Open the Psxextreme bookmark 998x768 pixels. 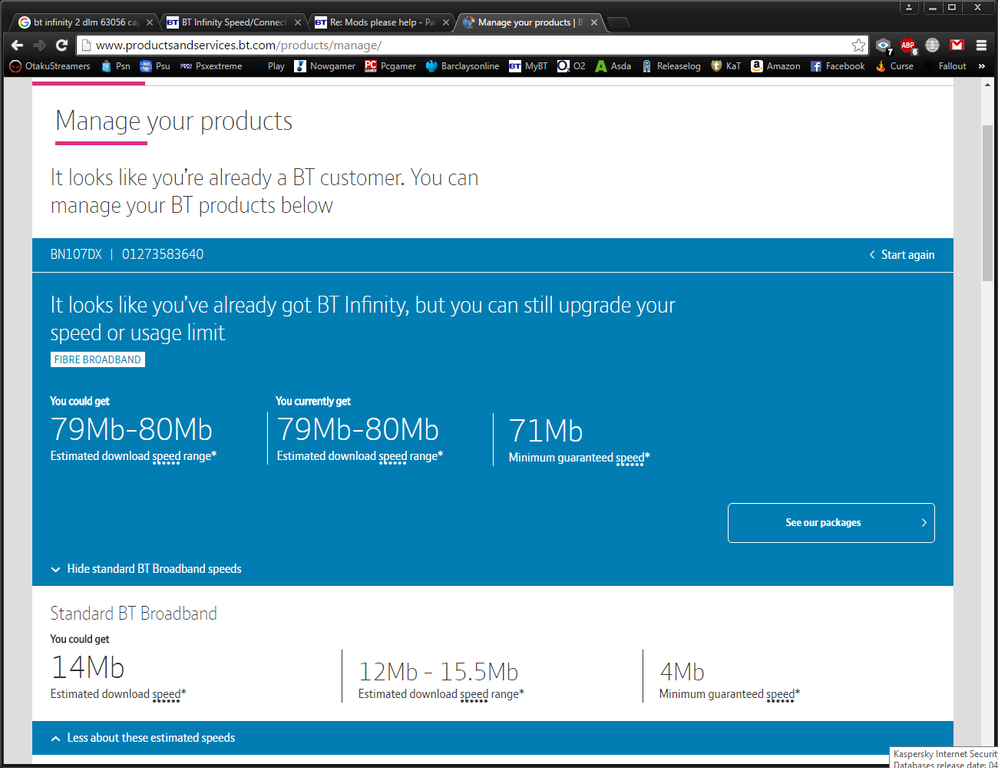(x=211, y=66)
